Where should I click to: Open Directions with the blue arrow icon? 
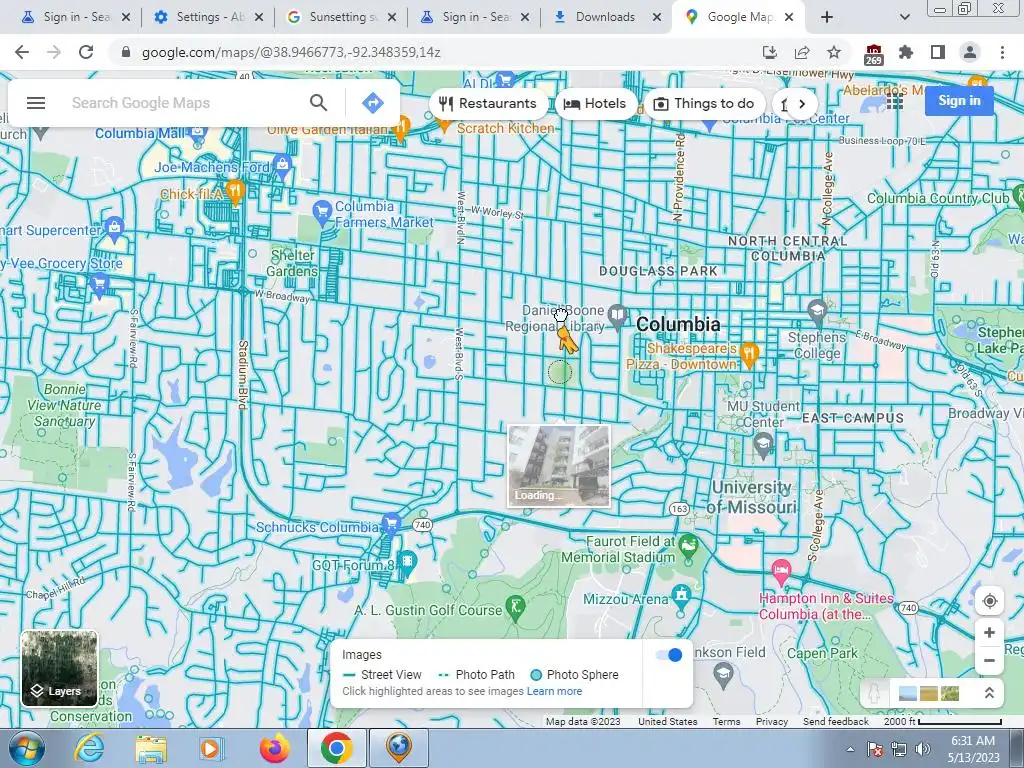tap(372, 103)
